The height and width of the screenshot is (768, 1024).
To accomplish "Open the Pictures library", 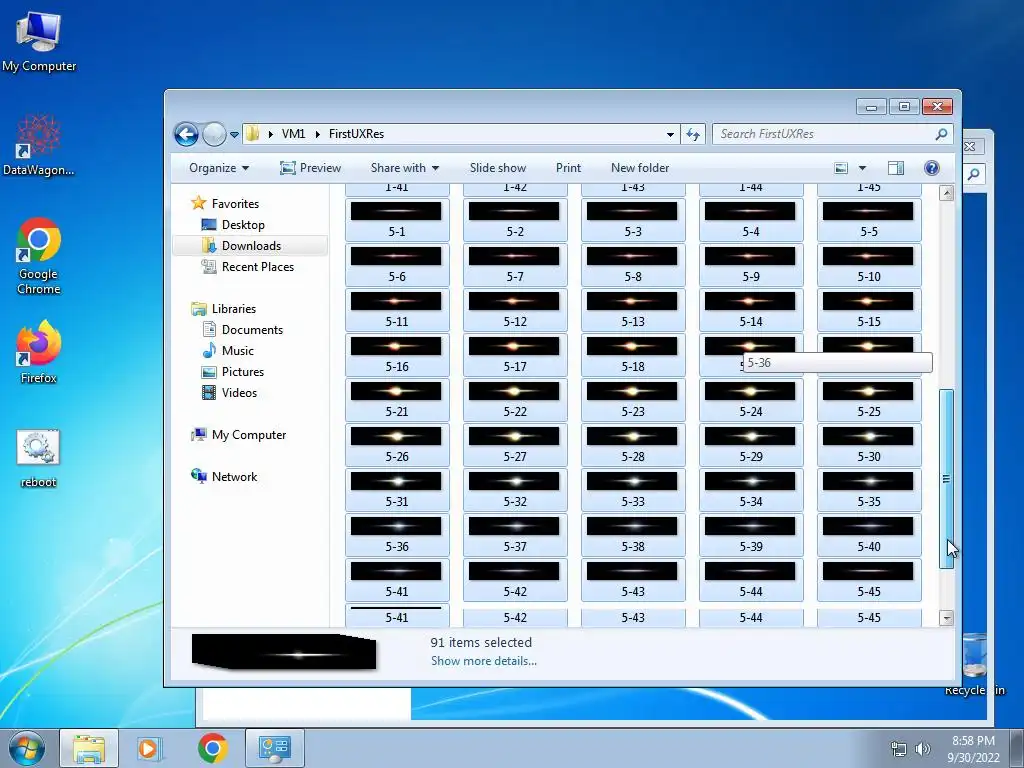I will pos(232,372).
